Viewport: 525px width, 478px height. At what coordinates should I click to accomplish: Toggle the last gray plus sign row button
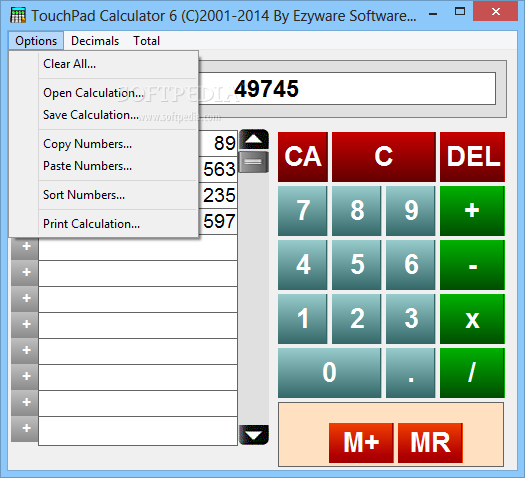point(25,429)
